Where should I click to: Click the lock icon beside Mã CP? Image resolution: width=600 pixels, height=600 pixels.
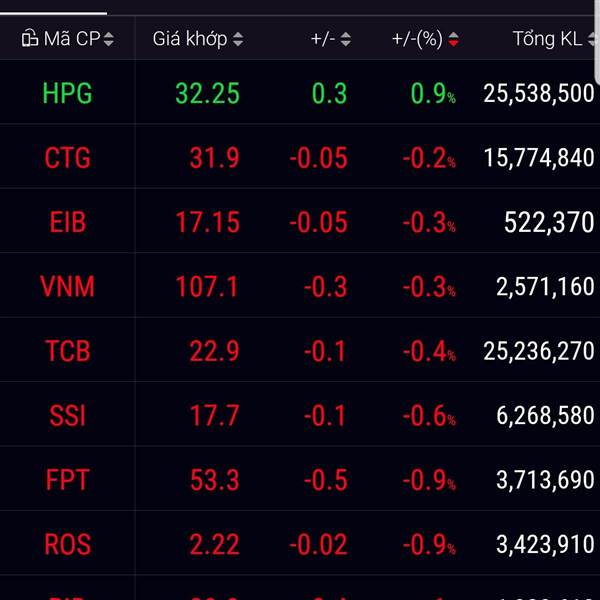point(28,39)
